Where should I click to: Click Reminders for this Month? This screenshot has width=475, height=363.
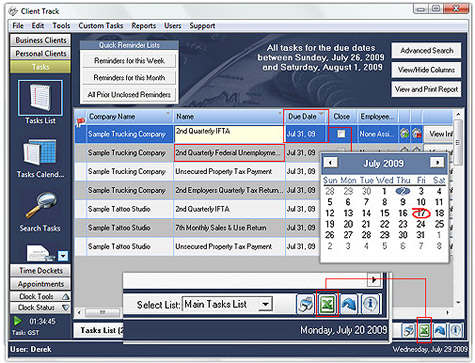point(129,78)
